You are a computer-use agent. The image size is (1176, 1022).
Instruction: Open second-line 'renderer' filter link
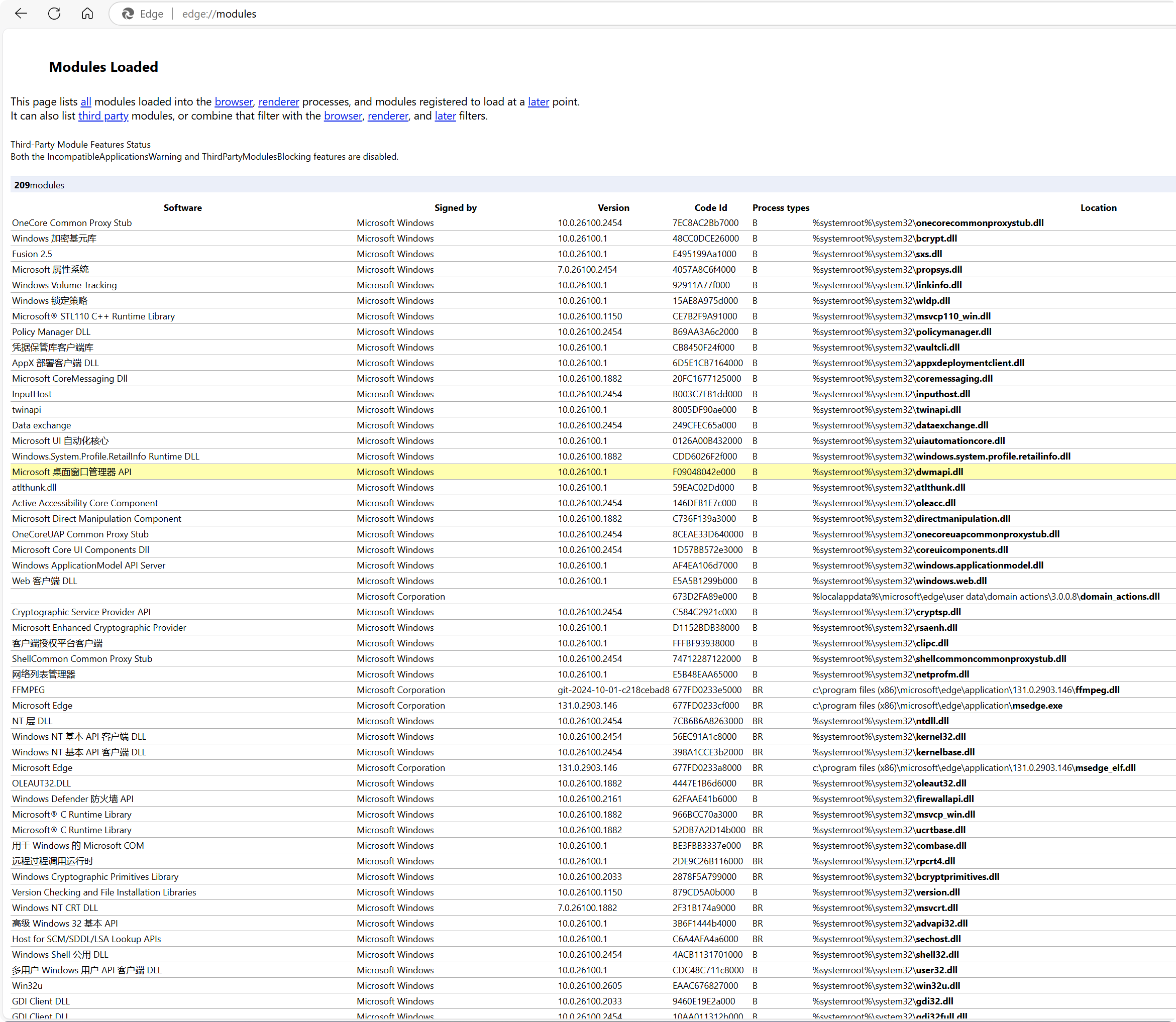(x=388, y=116)
